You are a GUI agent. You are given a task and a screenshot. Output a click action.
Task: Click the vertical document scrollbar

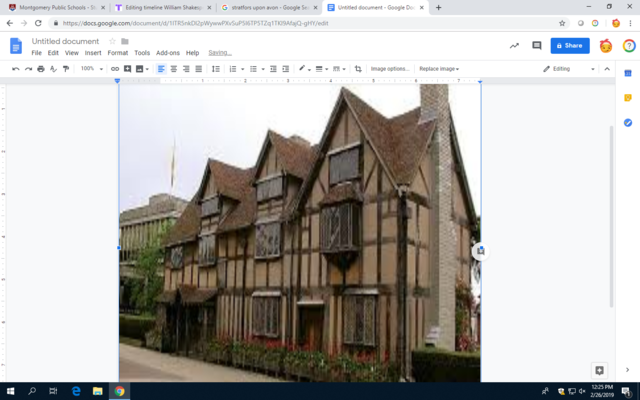611,216
